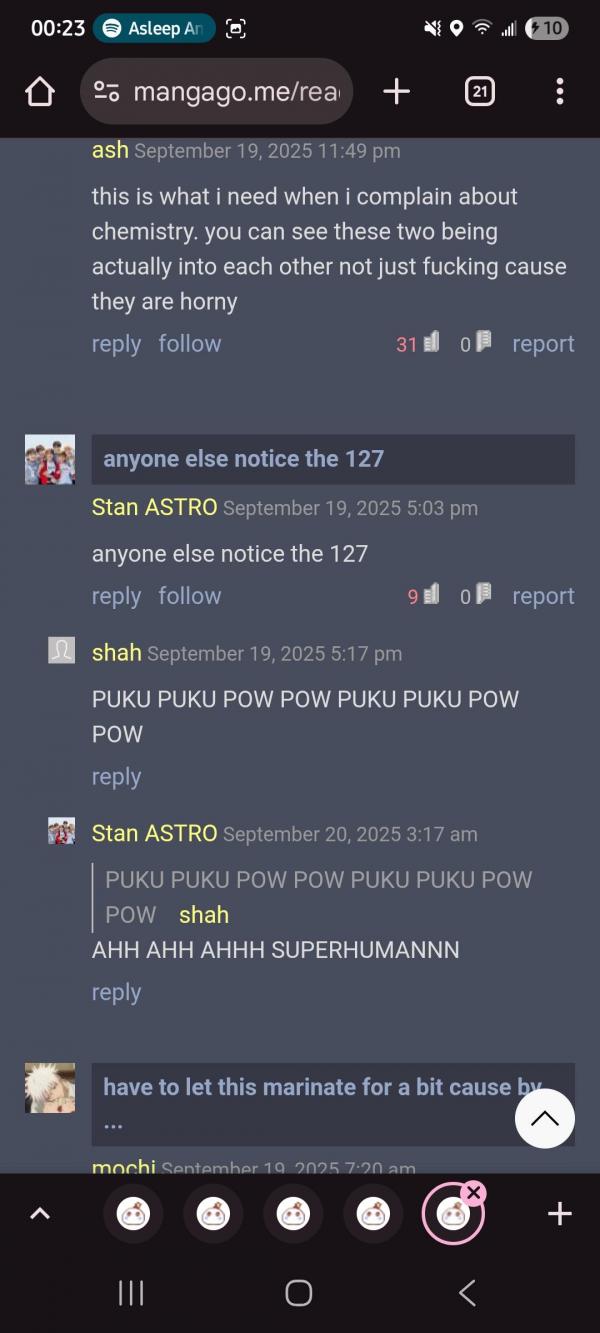600x1333 pixels.
Task: Open the tab switcher showing 21
Action: [x=480, y=92]
